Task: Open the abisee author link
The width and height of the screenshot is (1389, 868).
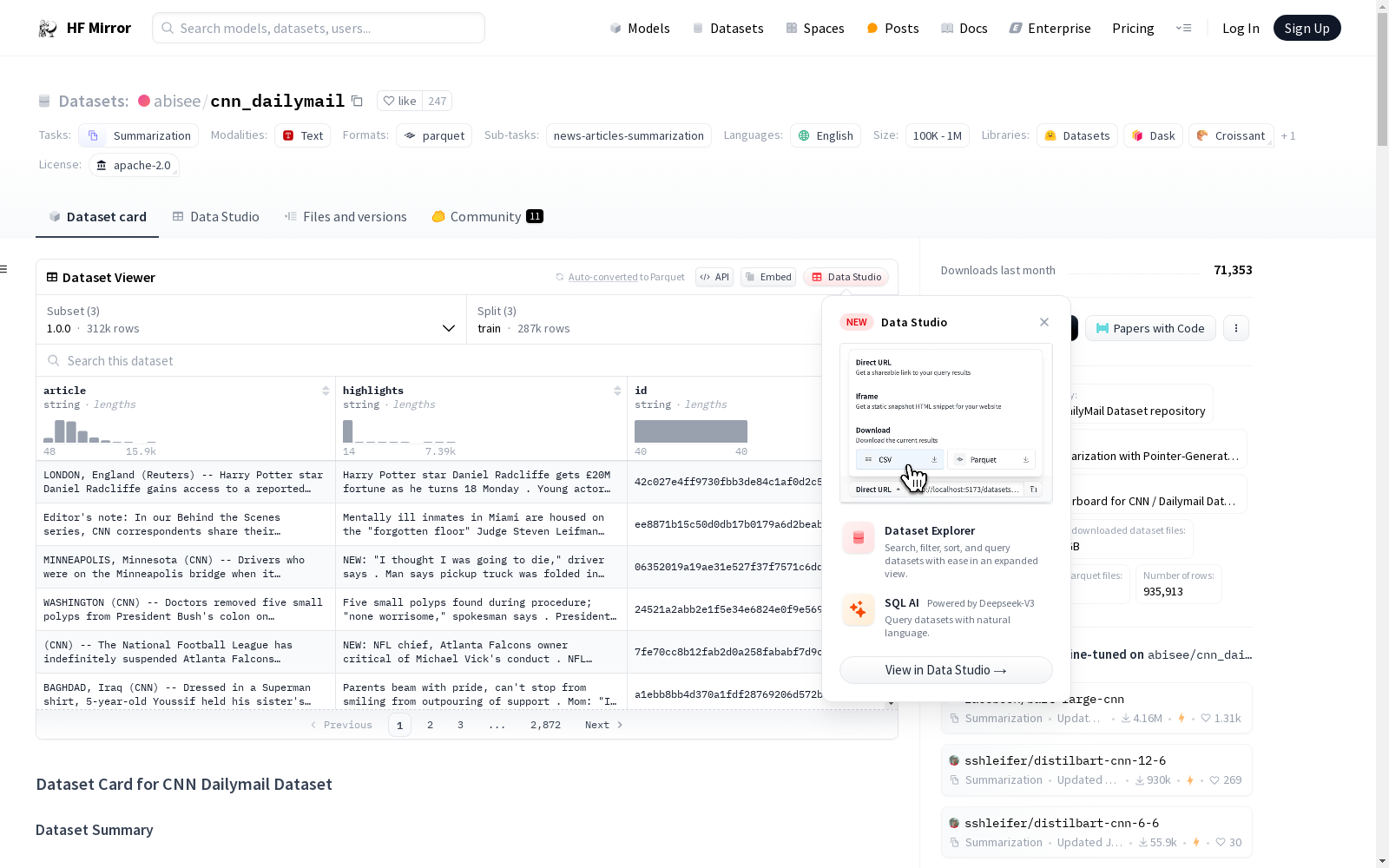Action: 177,101
